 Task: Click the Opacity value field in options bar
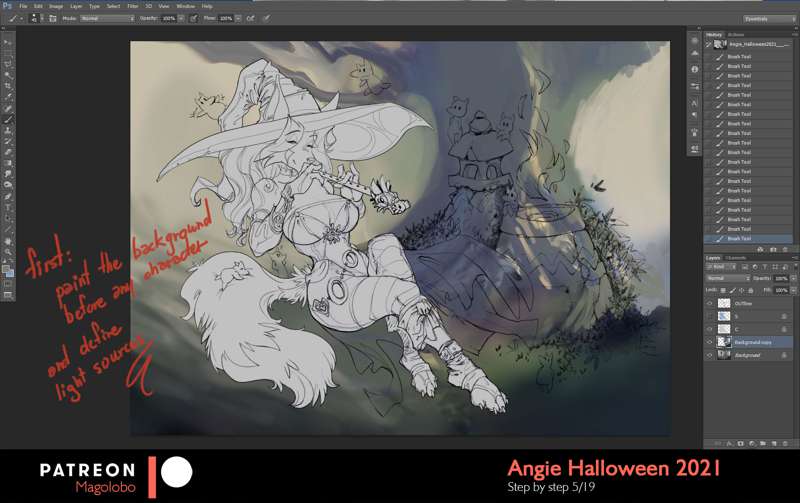coord(168,18)
